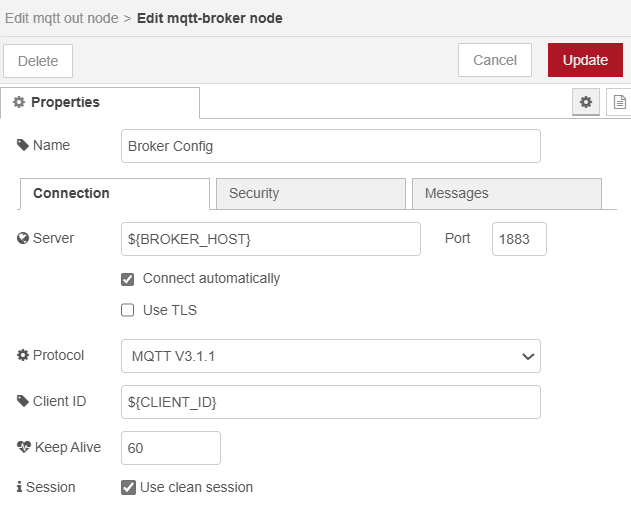Screen dimensions: 631x528
Task: Click the 'Use clean session' label text
Action: click(x=196, y=487)
